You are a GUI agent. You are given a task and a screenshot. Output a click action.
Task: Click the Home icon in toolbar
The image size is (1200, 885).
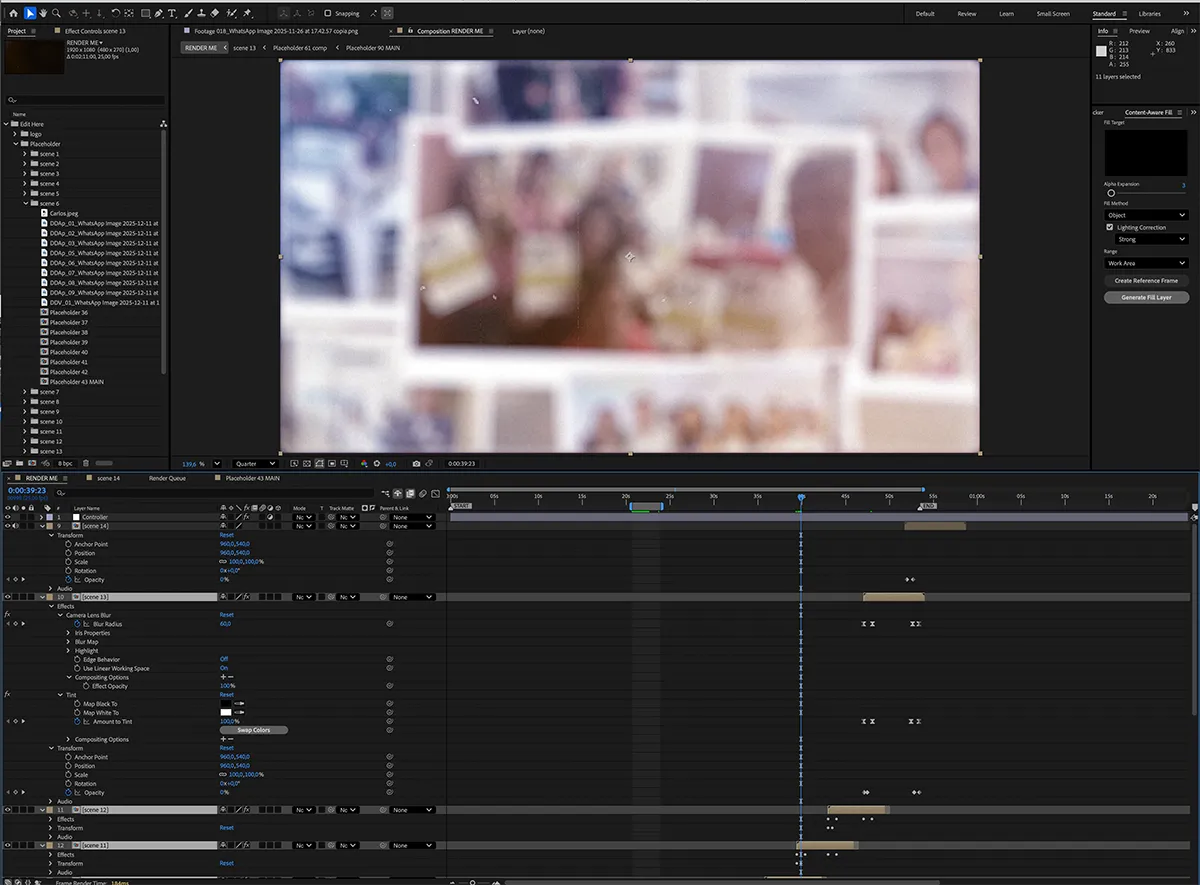coord(14,14)
